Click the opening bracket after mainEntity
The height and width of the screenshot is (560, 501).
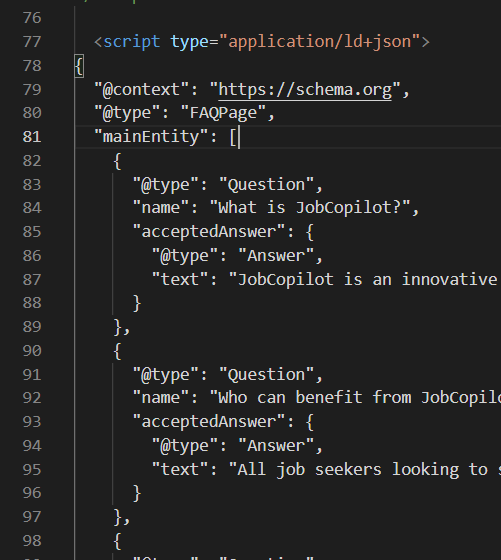233,137
